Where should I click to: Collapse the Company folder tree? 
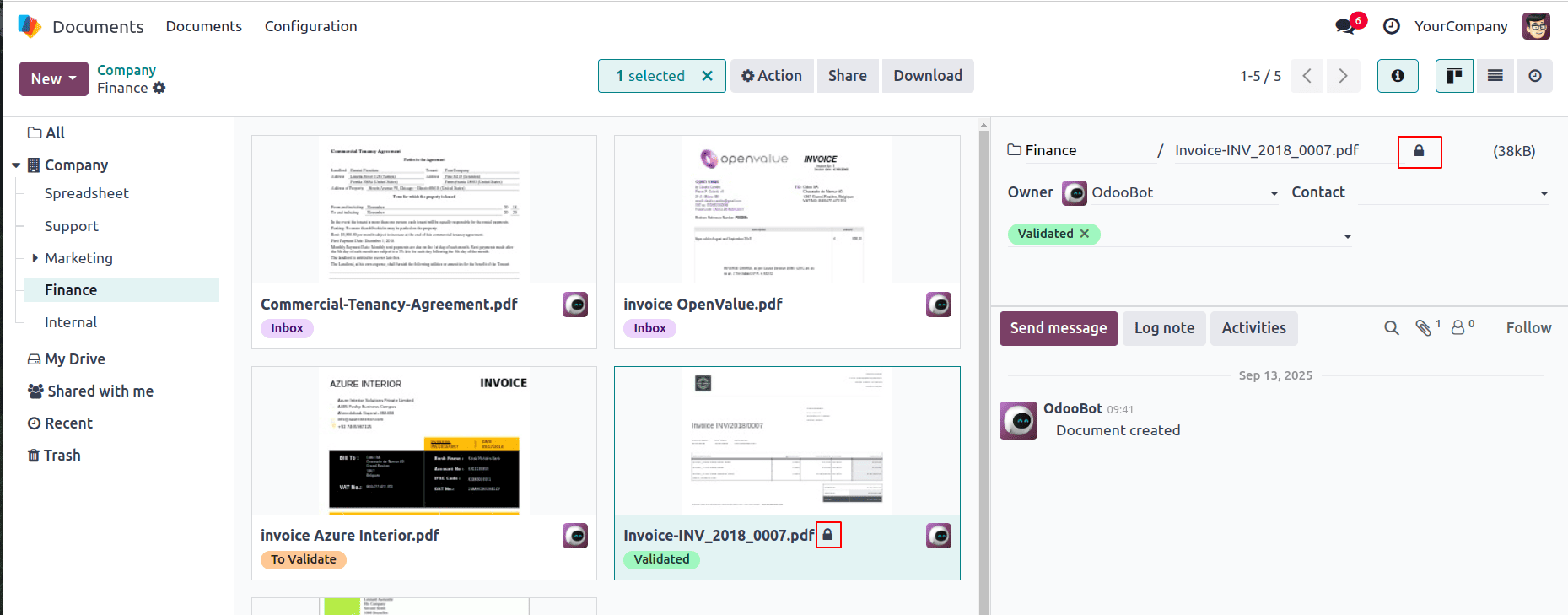(x=16, y=165)
